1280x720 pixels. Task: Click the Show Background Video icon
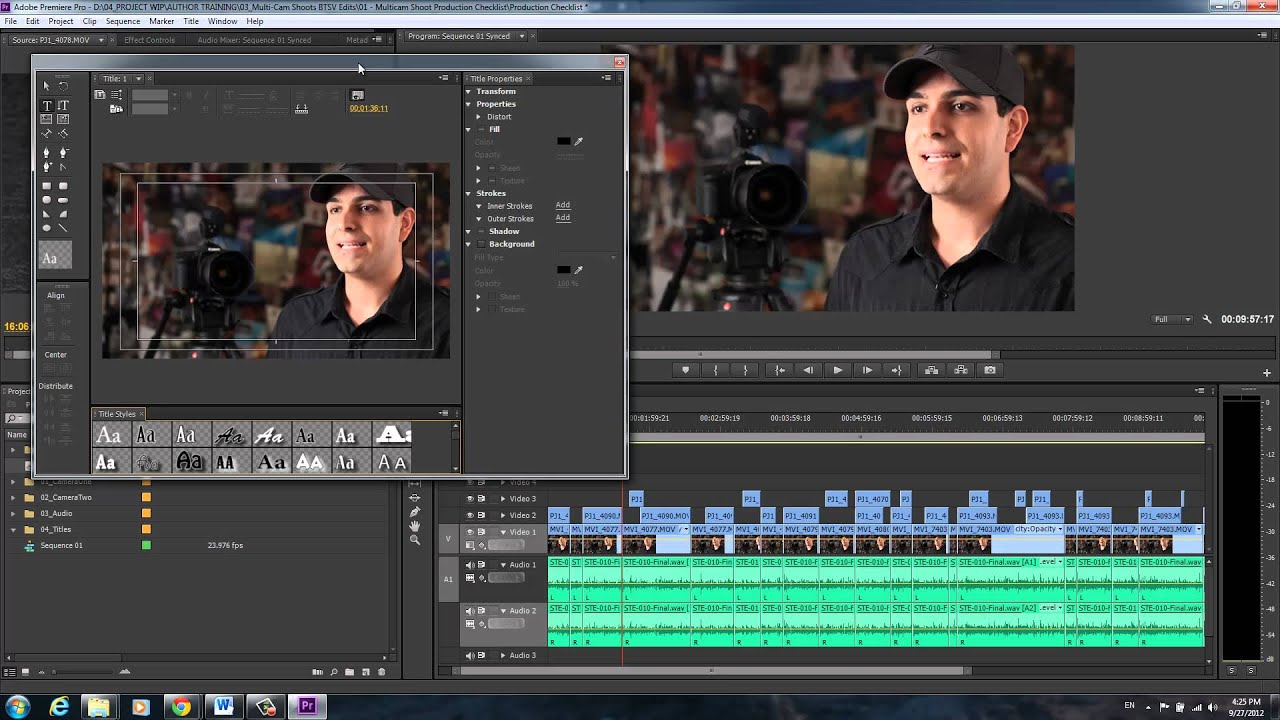click(x=357, y=95)
